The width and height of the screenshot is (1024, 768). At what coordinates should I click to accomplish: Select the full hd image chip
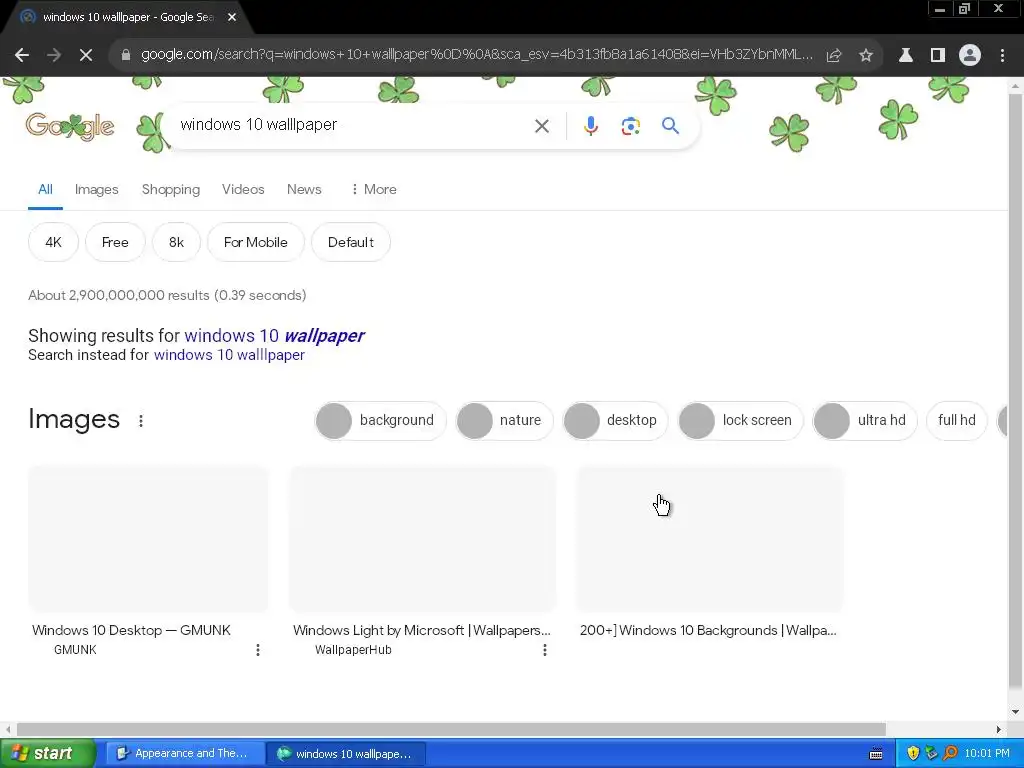click(x=957, y=421)
